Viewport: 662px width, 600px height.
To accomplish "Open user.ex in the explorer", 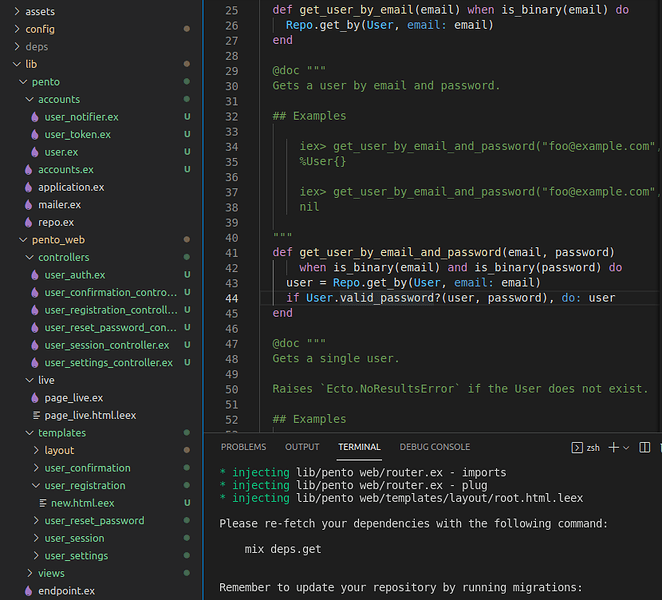I will point(61,152).
